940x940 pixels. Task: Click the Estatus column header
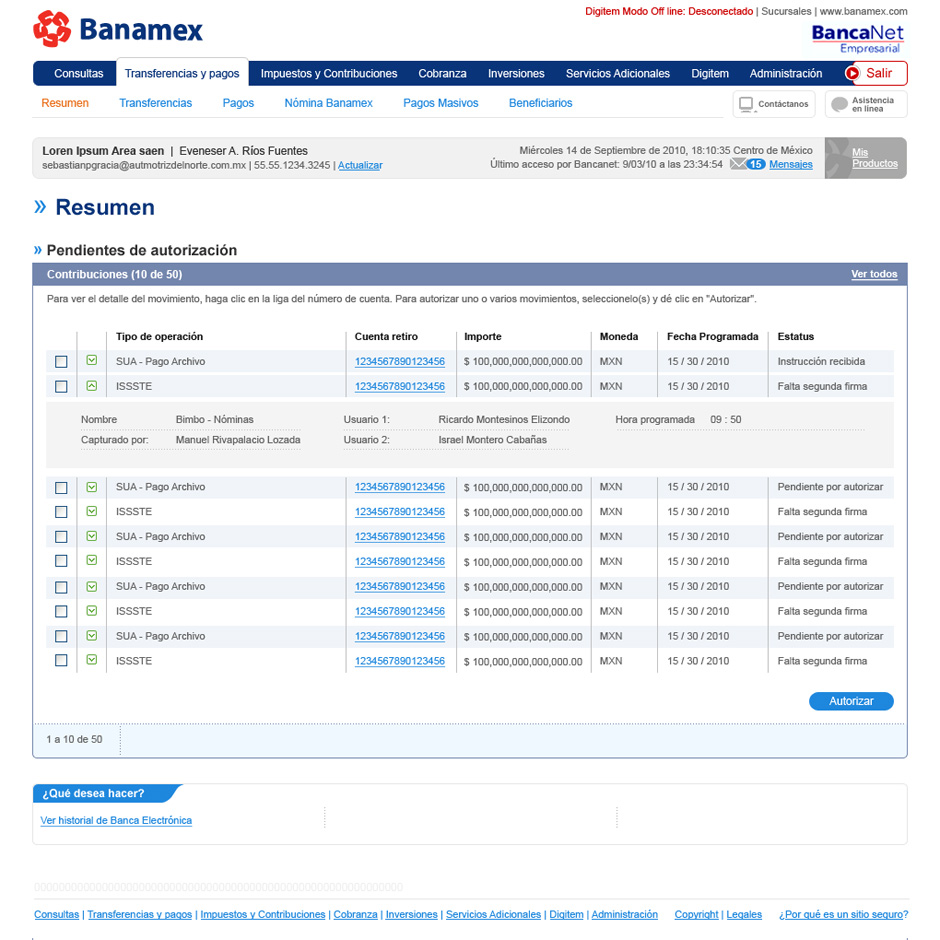tap(796, 336)
